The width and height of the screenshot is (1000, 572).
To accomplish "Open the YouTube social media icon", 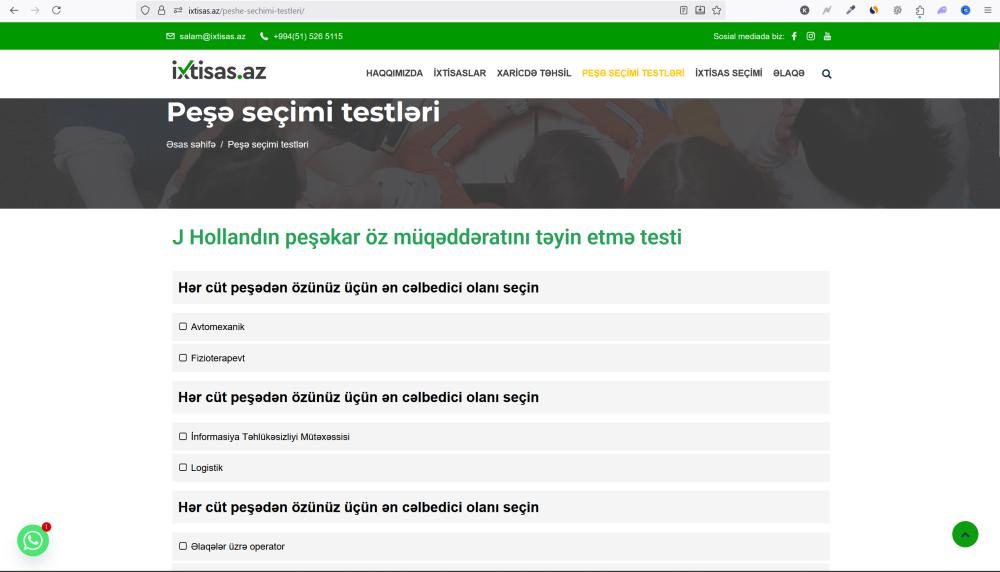I will coord(827,36).
